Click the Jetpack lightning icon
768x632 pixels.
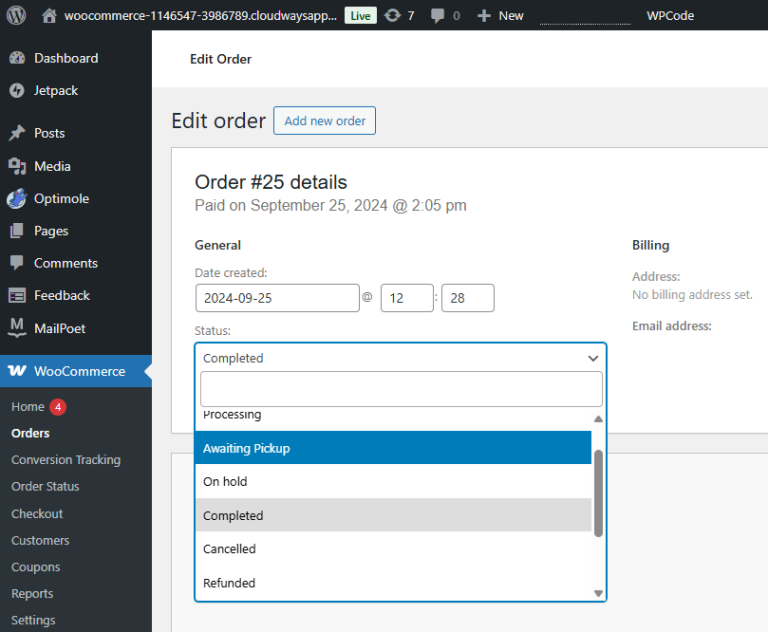coord(17,90)
